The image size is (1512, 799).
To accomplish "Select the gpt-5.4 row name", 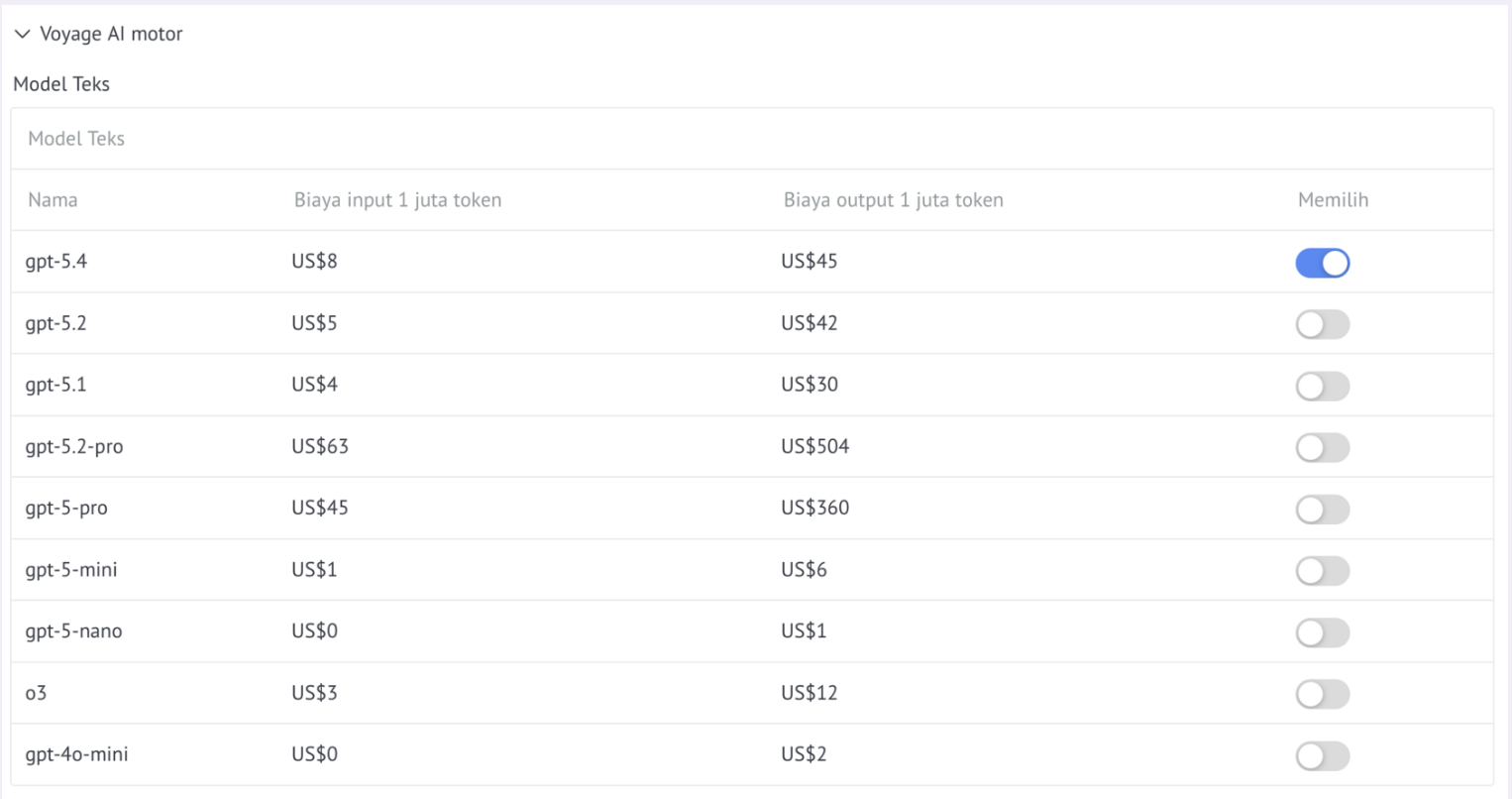I will [x=56, y=262].
